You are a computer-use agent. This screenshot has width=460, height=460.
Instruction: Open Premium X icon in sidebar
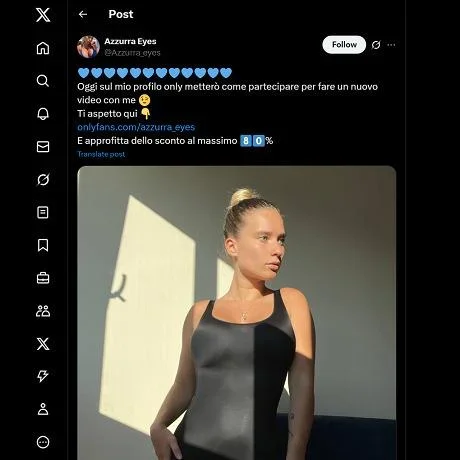[x=43, y=344]
